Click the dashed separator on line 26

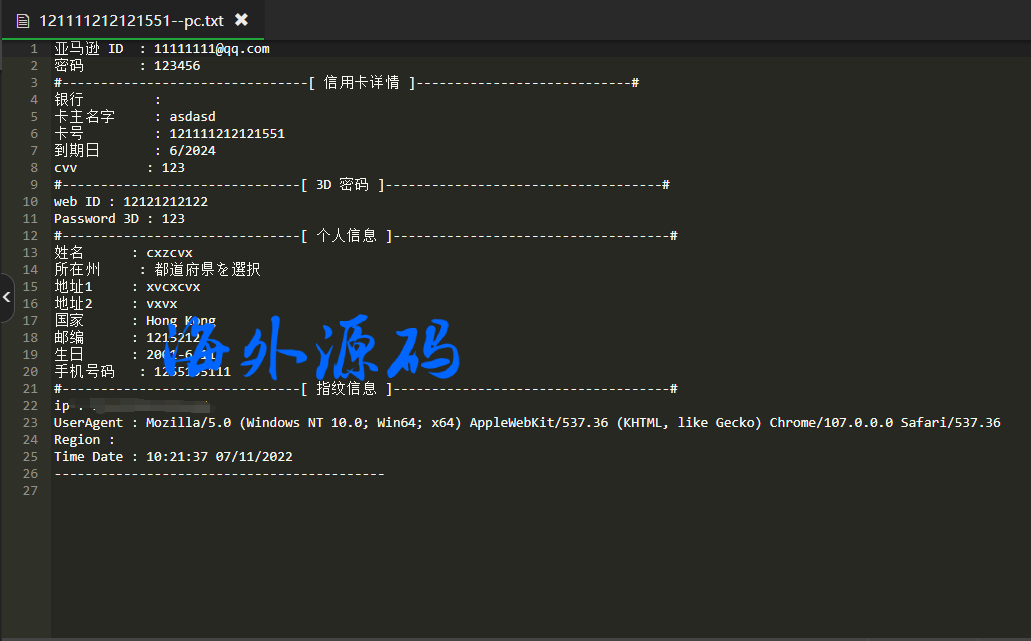pos(218,474)
